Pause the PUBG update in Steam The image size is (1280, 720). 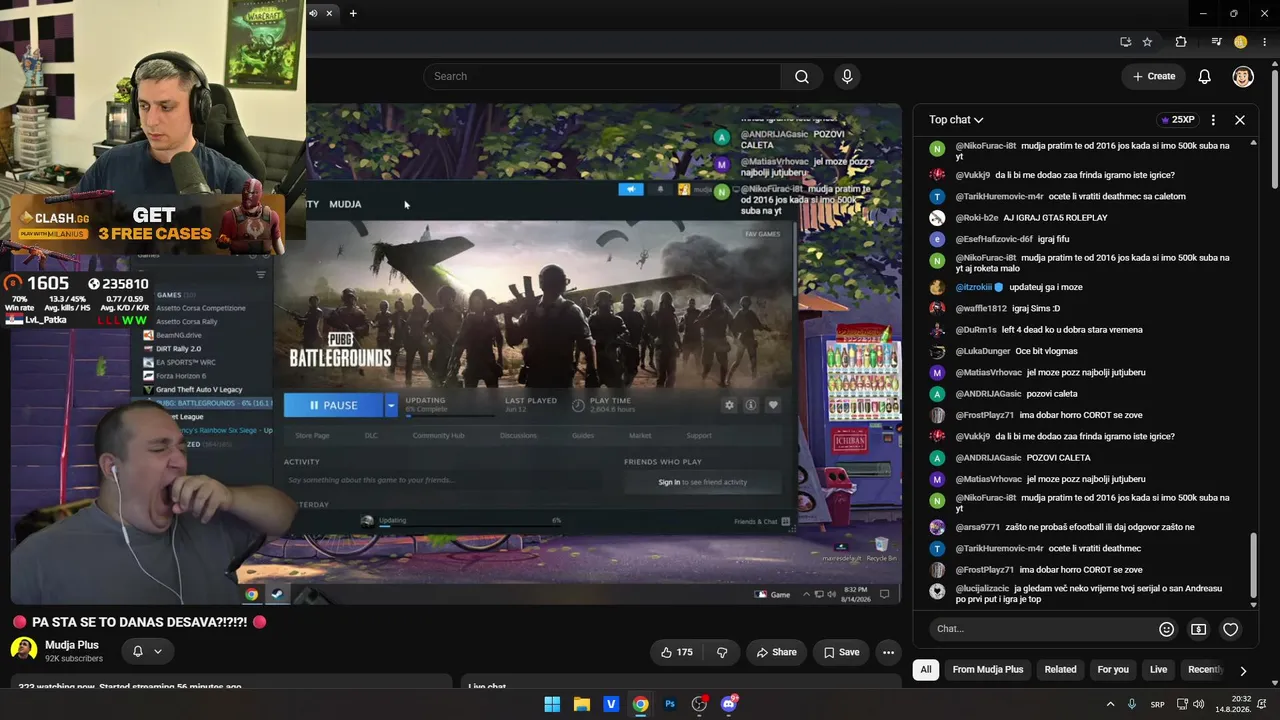tap(334, 405)
